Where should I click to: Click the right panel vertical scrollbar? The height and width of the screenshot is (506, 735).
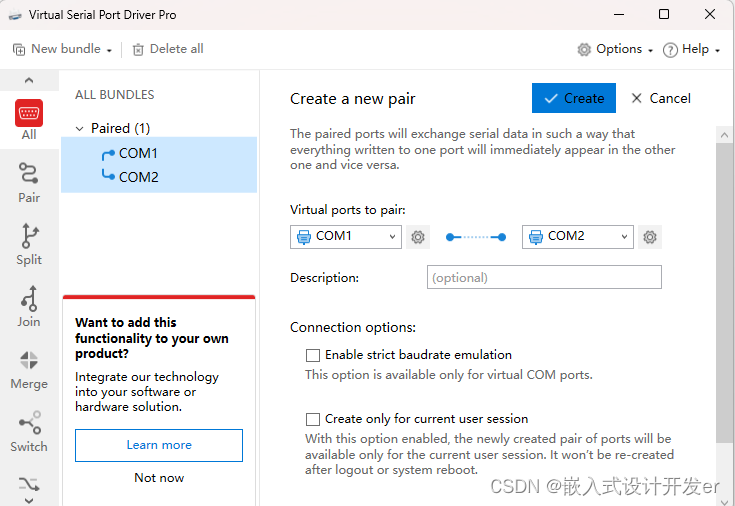724,293
